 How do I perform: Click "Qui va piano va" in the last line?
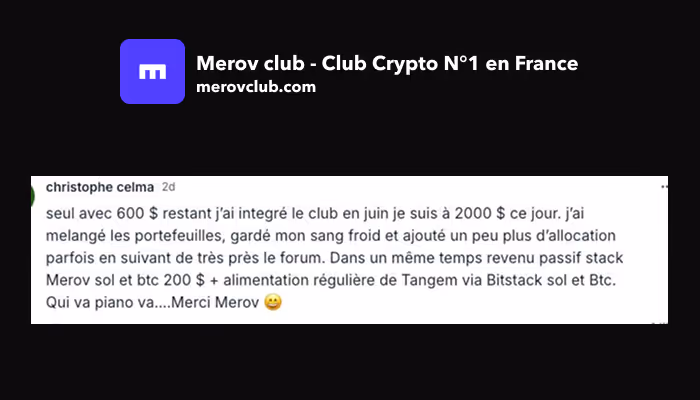pyautogui.click(x=100, y=303)
